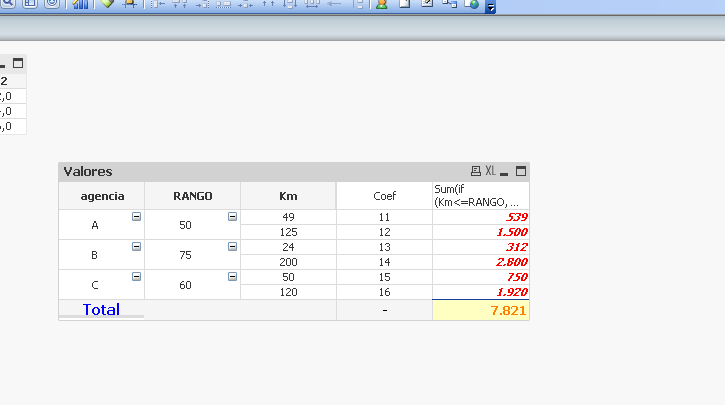725x405 pixels.
Task: Select Km value 24
Action: [x=288, y=247]
